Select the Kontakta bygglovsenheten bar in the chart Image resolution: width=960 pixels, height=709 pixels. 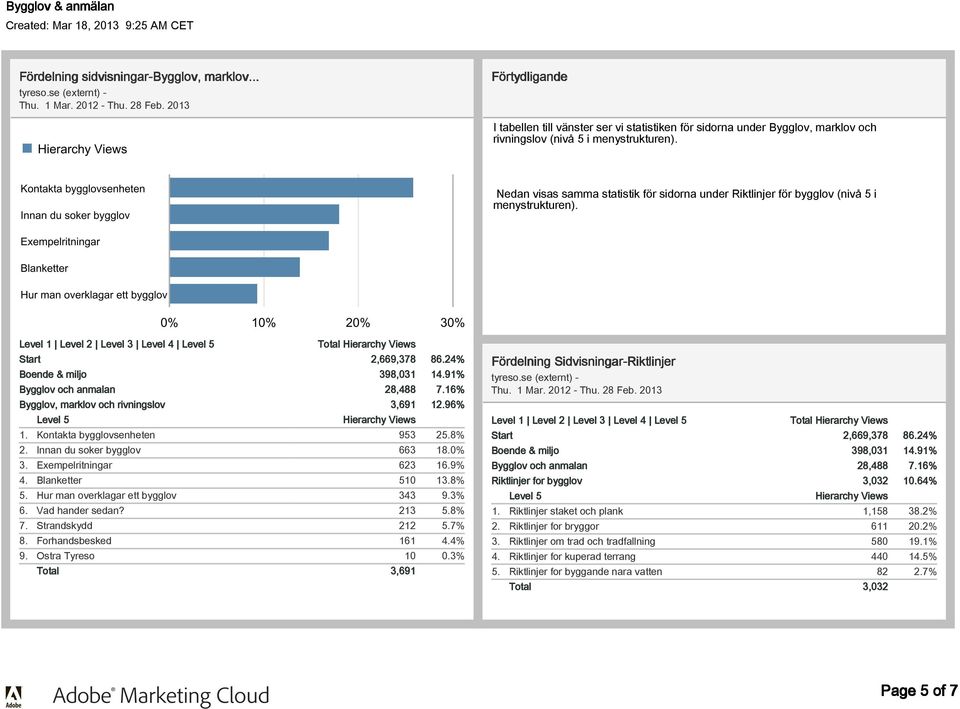pyautogui.click(x=291, y=187)
